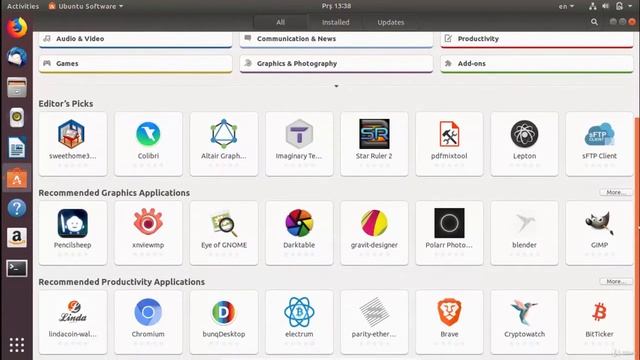The image size is (640, 360).
Task: Open the BitTicker app tile
Action: tap(600, 322)
